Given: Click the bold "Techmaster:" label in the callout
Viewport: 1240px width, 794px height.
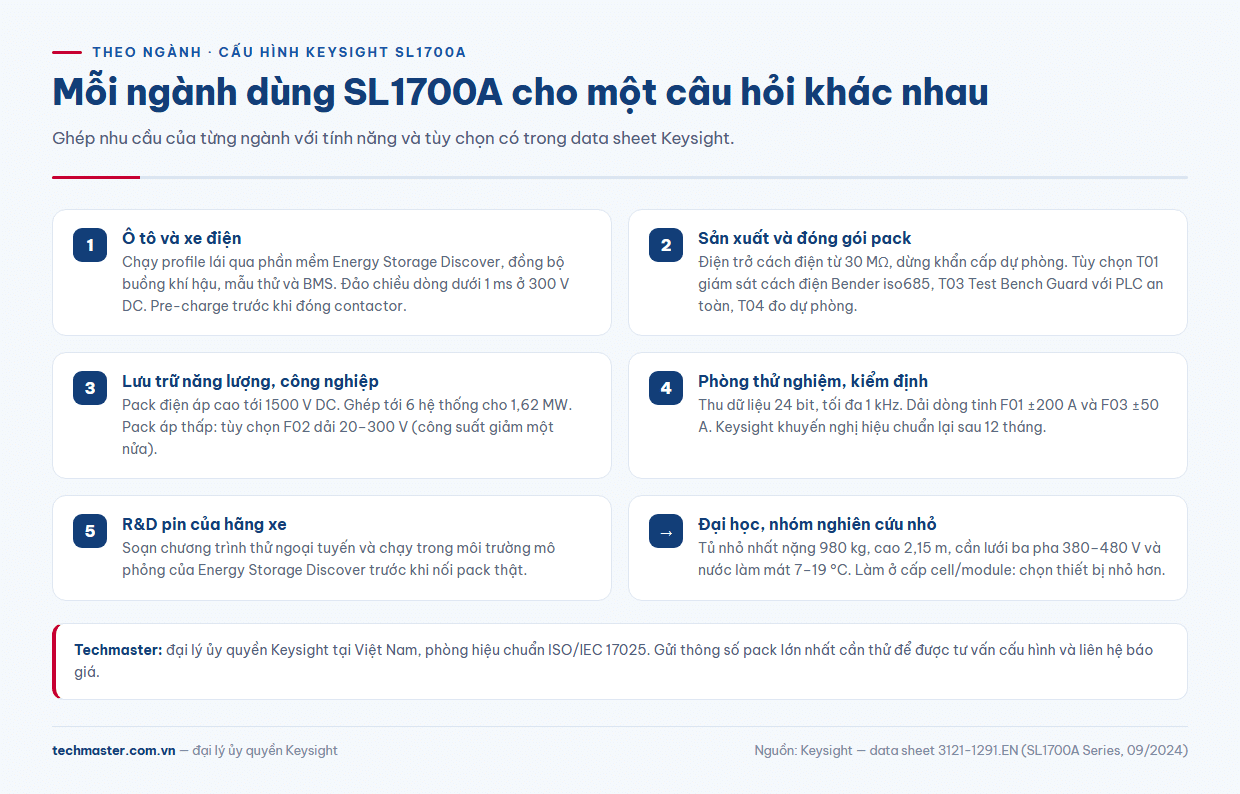Looking at the screenshot, I should tap(118, 650).
